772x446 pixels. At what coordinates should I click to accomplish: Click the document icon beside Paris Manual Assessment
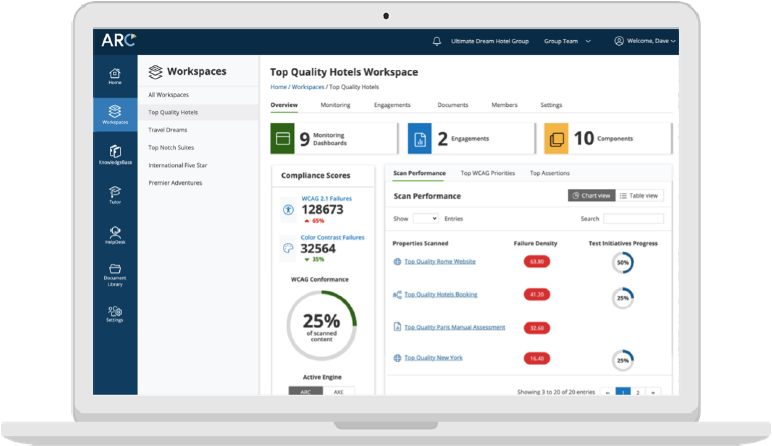point(397,327)
